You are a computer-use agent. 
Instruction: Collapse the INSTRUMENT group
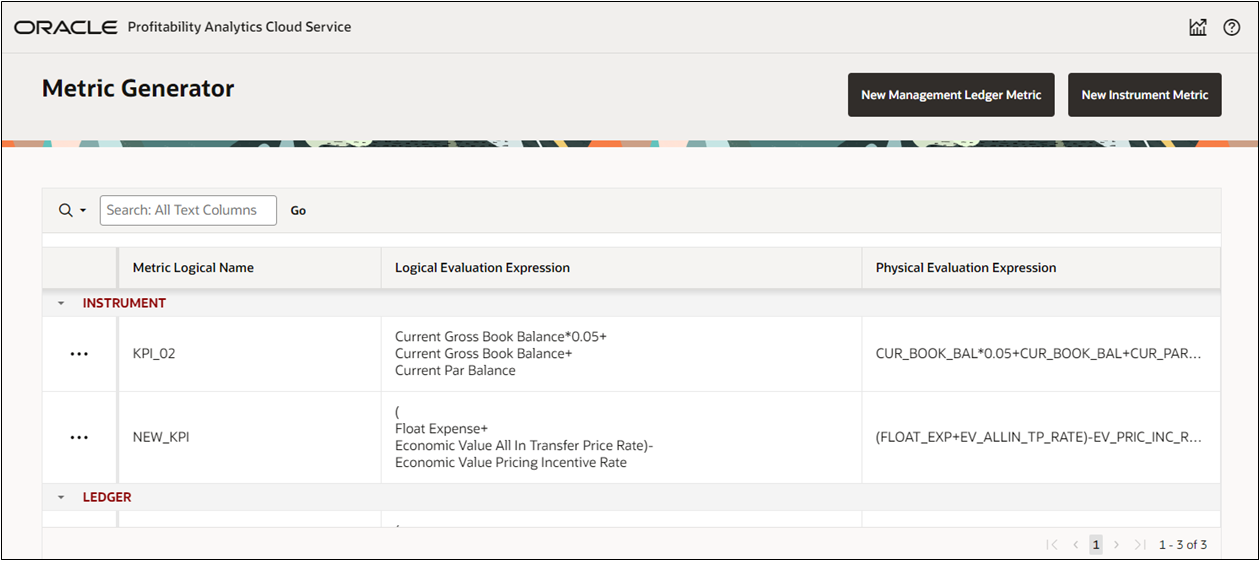coord(60,303)
